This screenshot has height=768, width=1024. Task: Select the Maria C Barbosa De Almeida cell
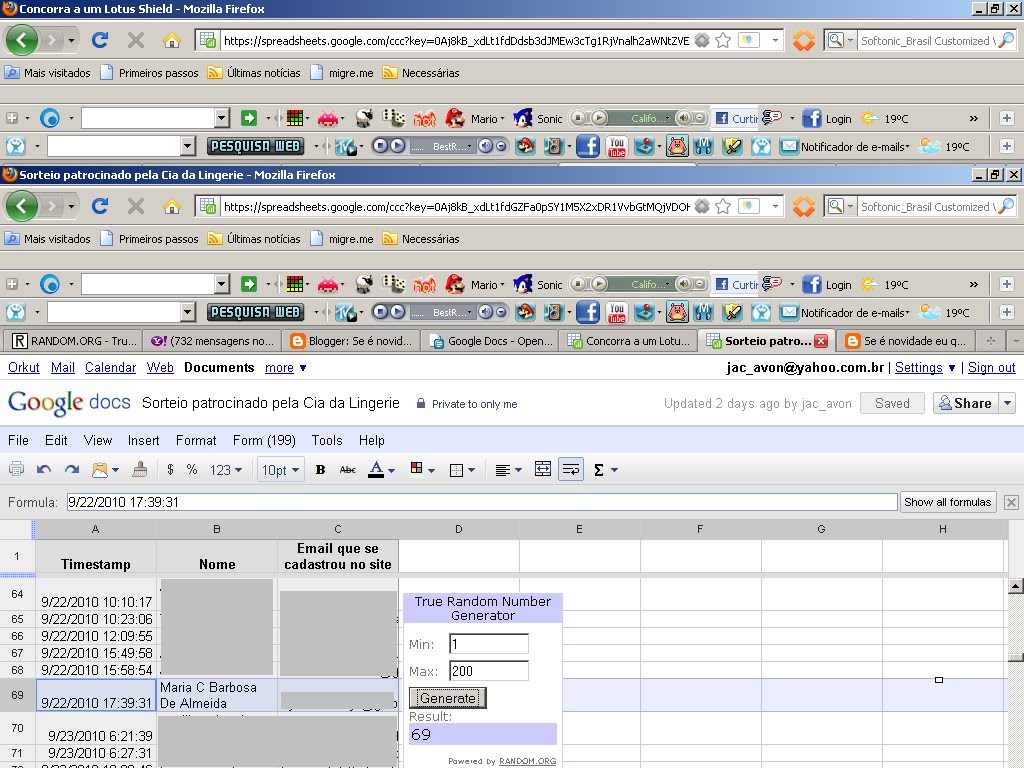(217, 695)
